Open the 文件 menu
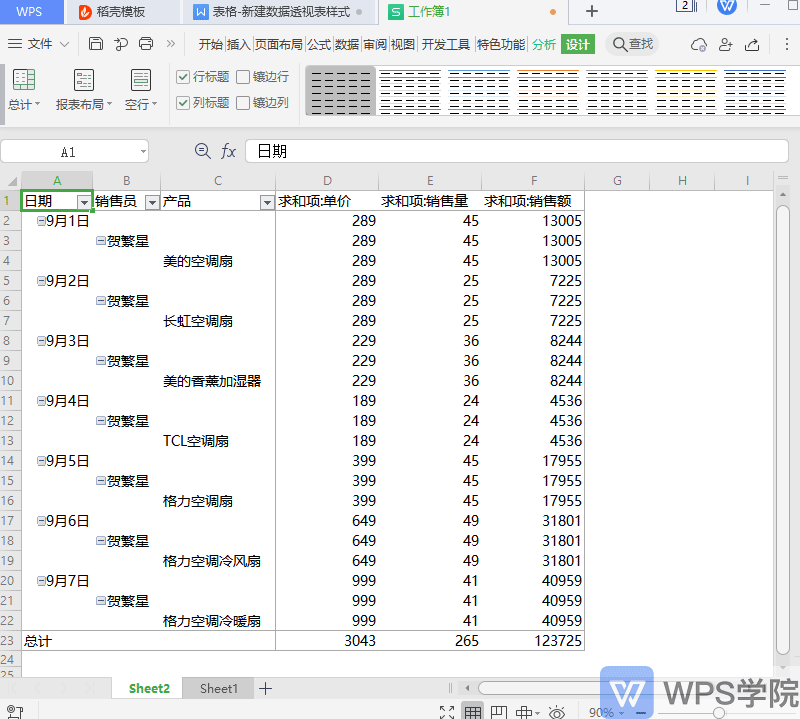 point(38,44)
